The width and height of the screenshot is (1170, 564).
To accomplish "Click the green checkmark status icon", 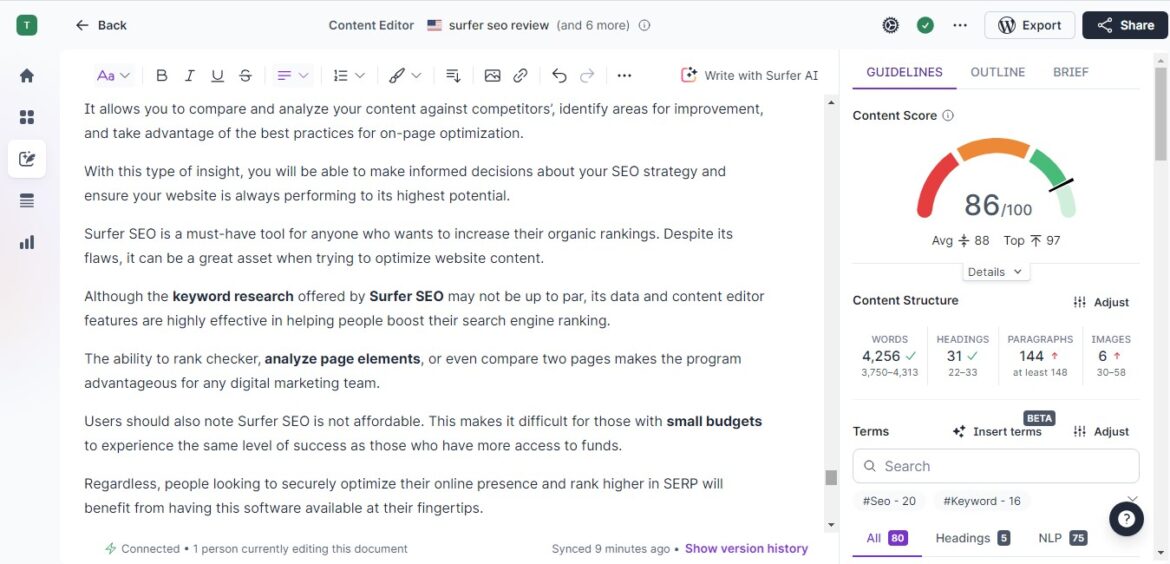I will tap(925, 25).
